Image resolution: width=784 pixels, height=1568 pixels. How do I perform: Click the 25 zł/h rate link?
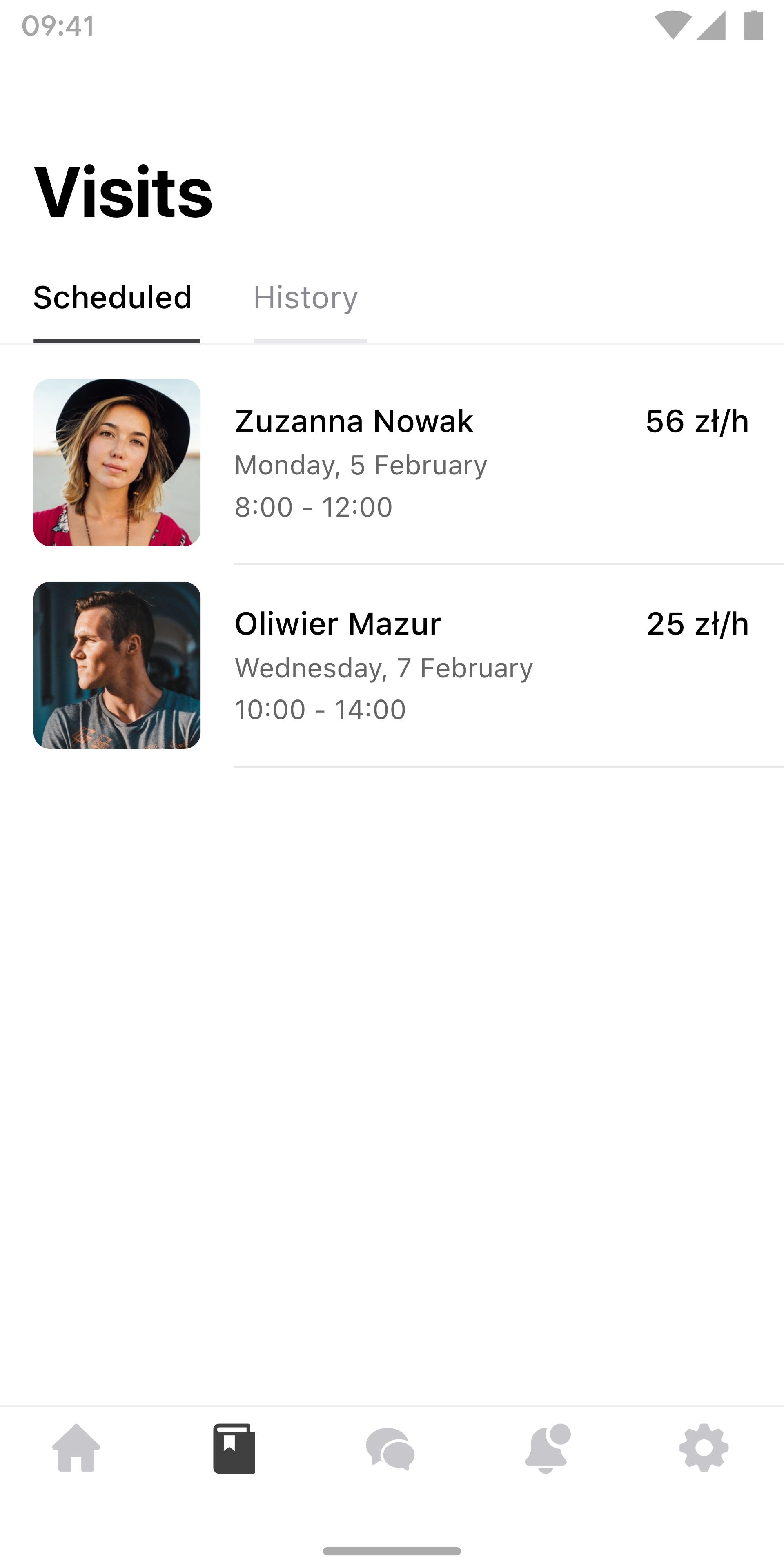pos(697,622)
